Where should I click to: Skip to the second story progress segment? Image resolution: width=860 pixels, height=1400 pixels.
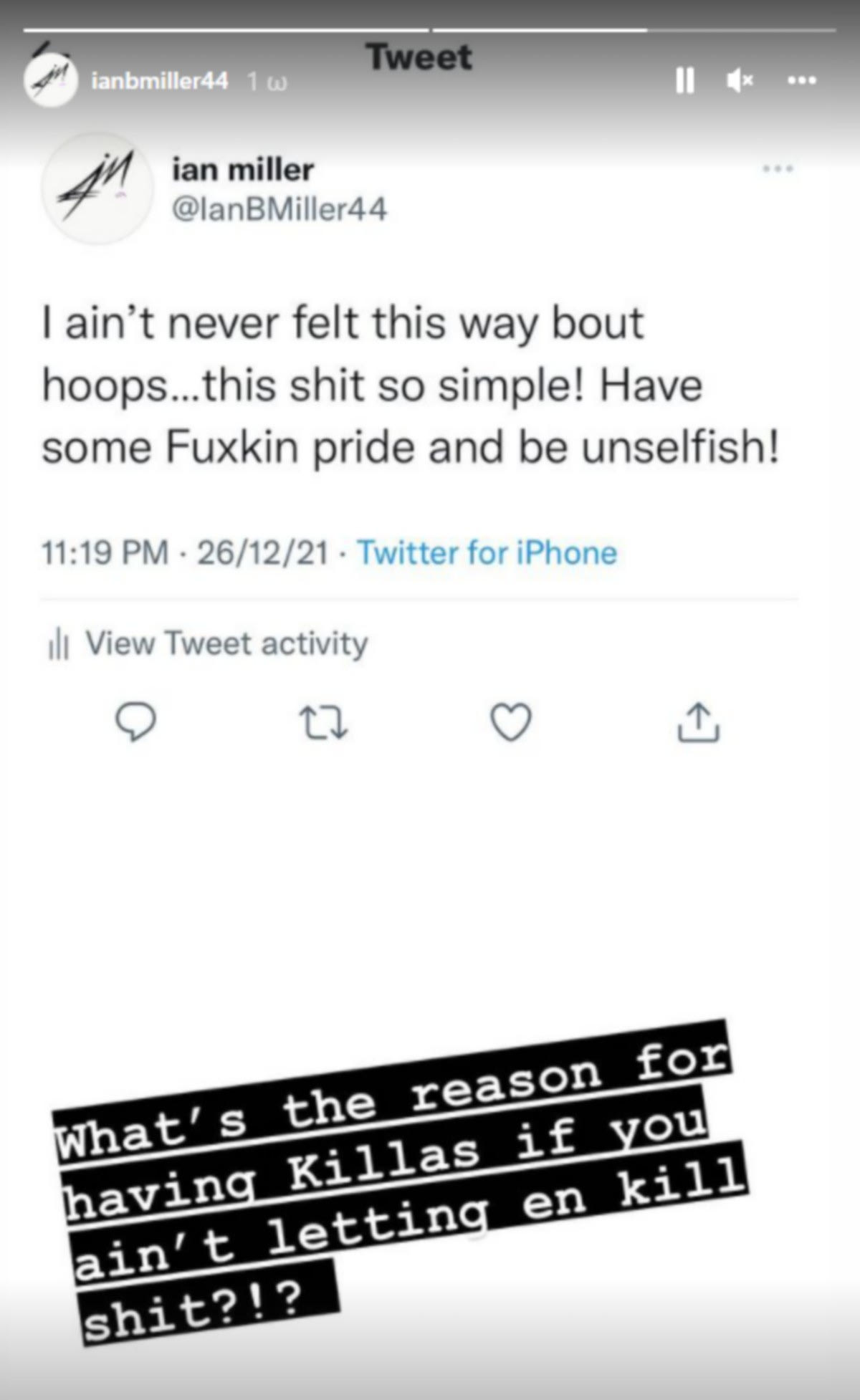coord(634,30)
